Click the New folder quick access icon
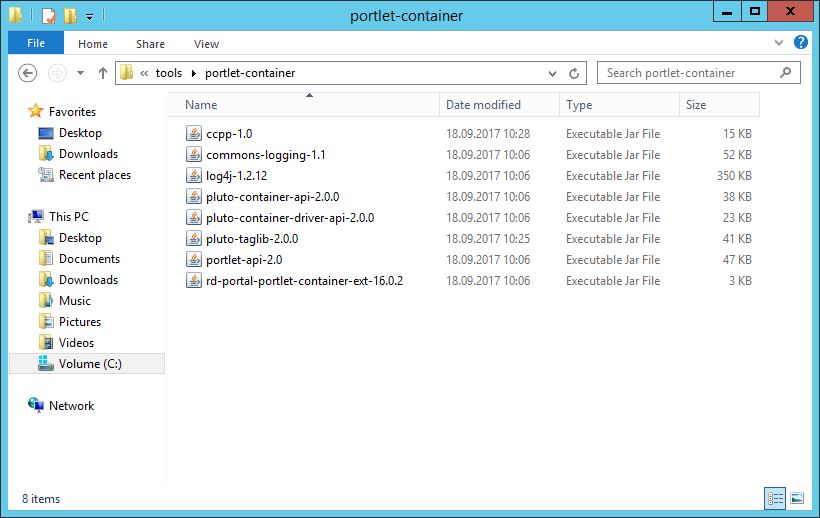Screen dimensions: 820x518 (70, 16)
